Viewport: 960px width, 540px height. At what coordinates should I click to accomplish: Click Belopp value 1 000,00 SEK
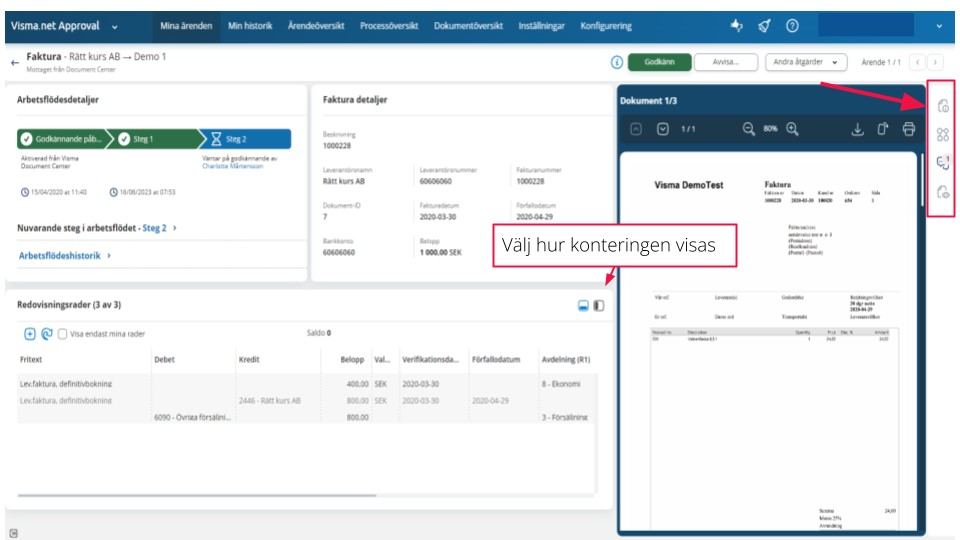pyautogui.click(x=441, y=252)
